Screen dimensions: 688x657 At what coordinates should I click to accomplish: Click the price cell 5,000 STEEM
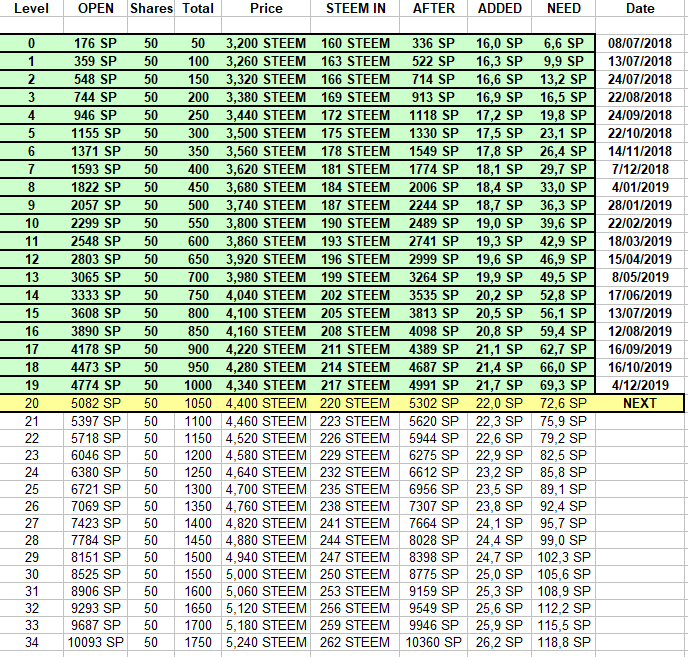(266, 574)
